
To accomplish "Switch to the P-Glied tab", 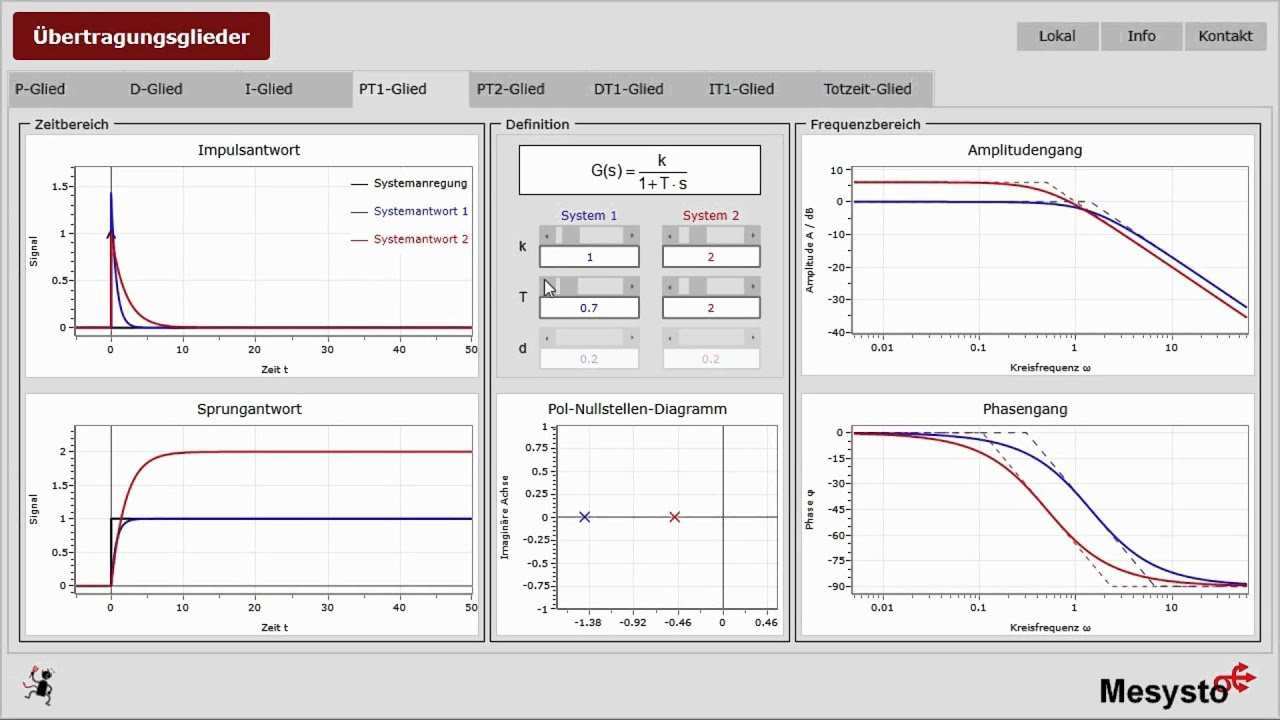I will (40, 89).
